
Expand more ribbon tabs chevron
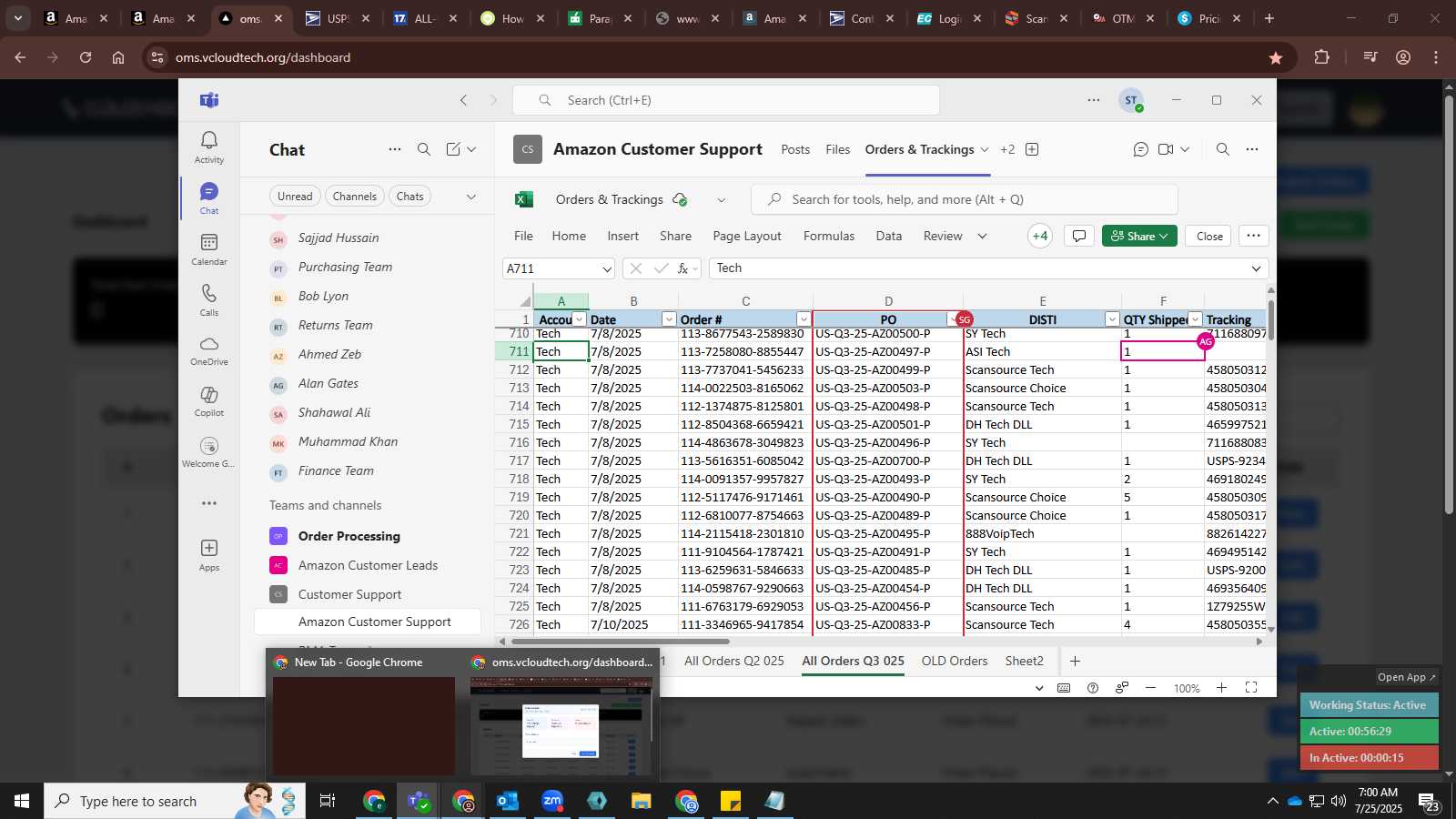982,236
